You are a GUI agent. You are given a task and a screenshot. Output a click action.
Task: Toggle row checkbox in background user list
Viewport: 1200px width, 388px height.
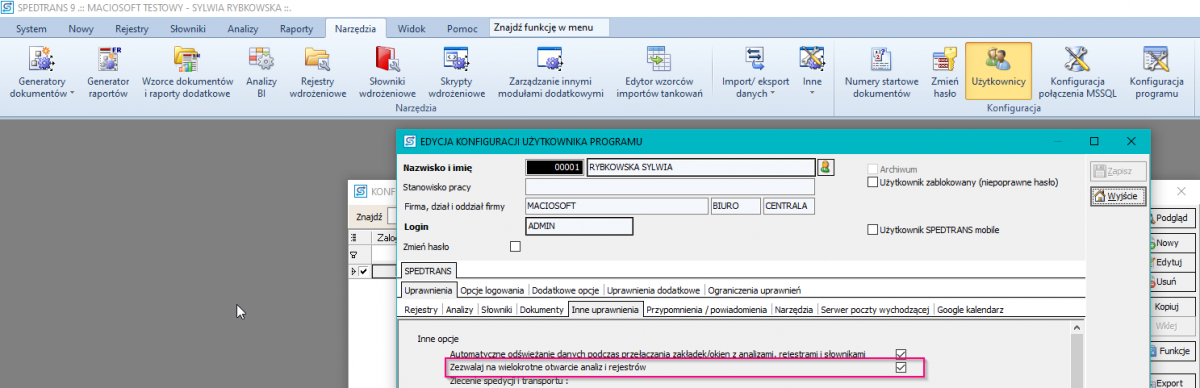[363, 271]
